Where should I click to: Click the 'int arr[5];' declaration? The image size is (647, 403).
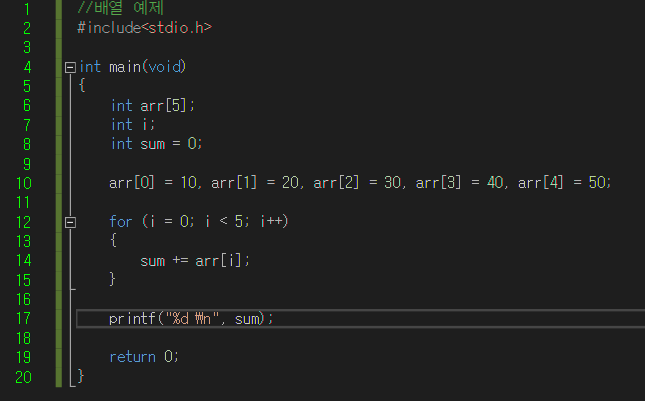point(152,106)
